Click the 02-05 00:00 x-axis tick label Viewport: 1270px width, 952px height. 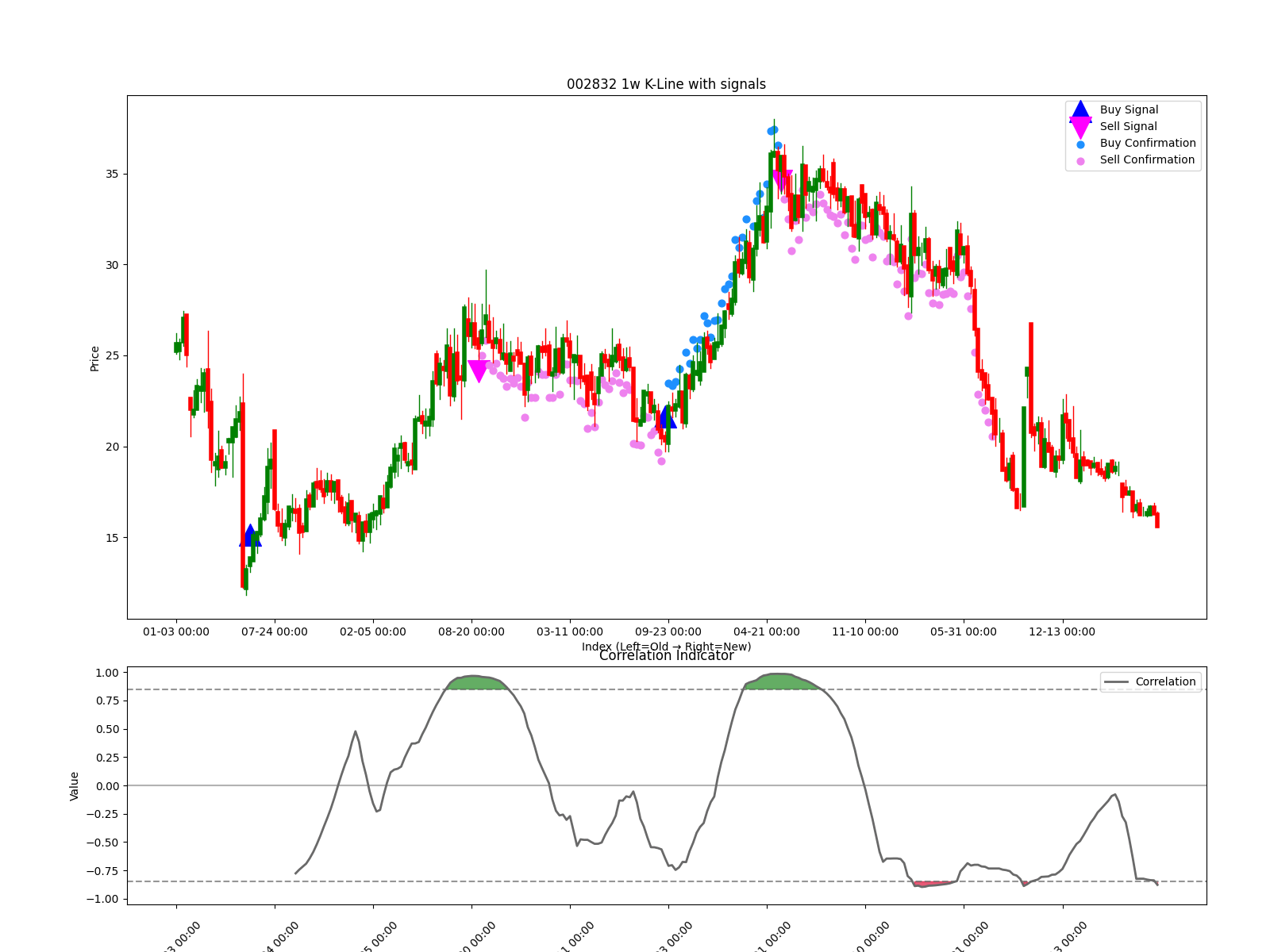pos(373,632)
